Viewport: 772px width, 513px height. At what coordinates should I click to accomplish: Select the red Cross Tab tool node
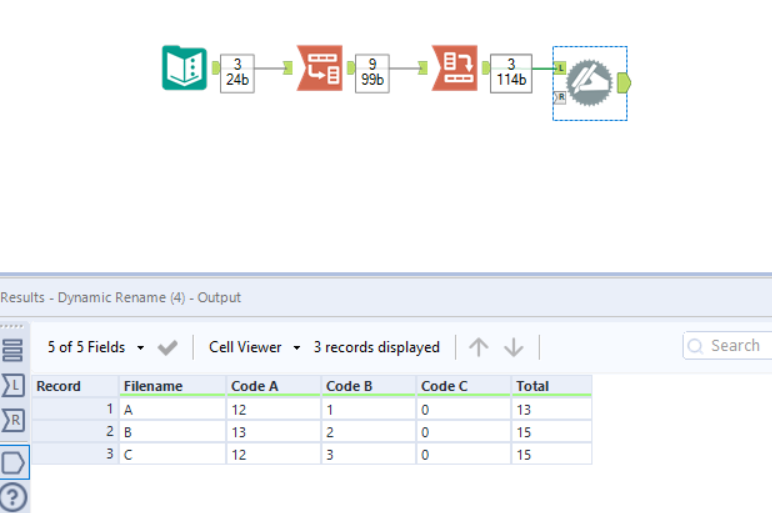(x=454, y=68)
